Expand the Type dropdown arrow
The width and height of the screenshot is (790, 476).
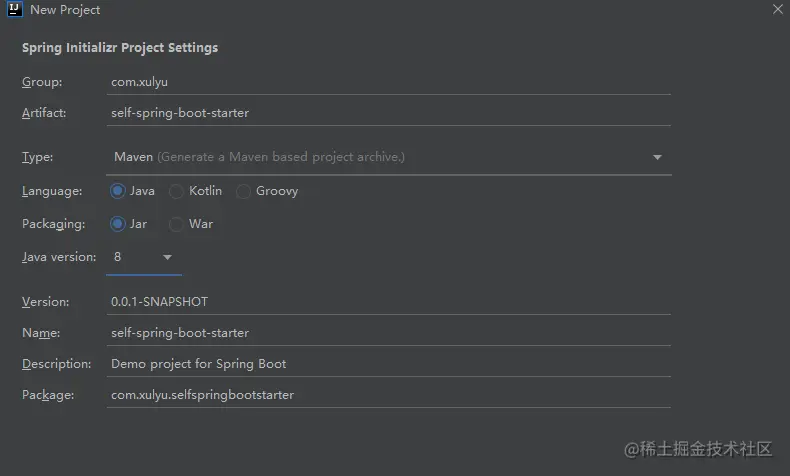(657, 158)
